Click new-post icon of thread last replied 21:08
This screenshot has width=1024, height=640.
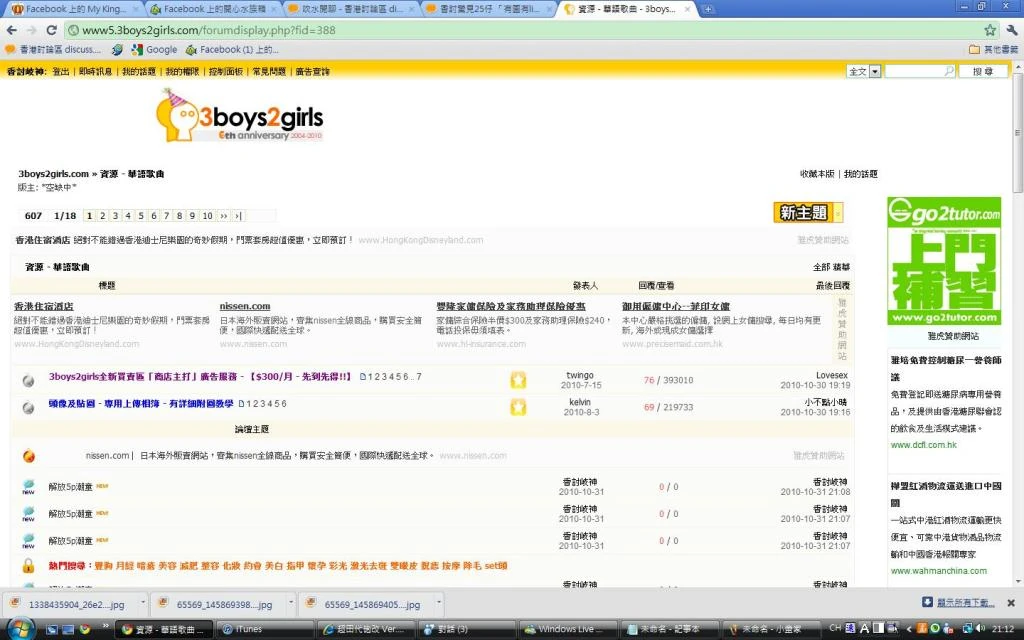click(x=28, y=487)
